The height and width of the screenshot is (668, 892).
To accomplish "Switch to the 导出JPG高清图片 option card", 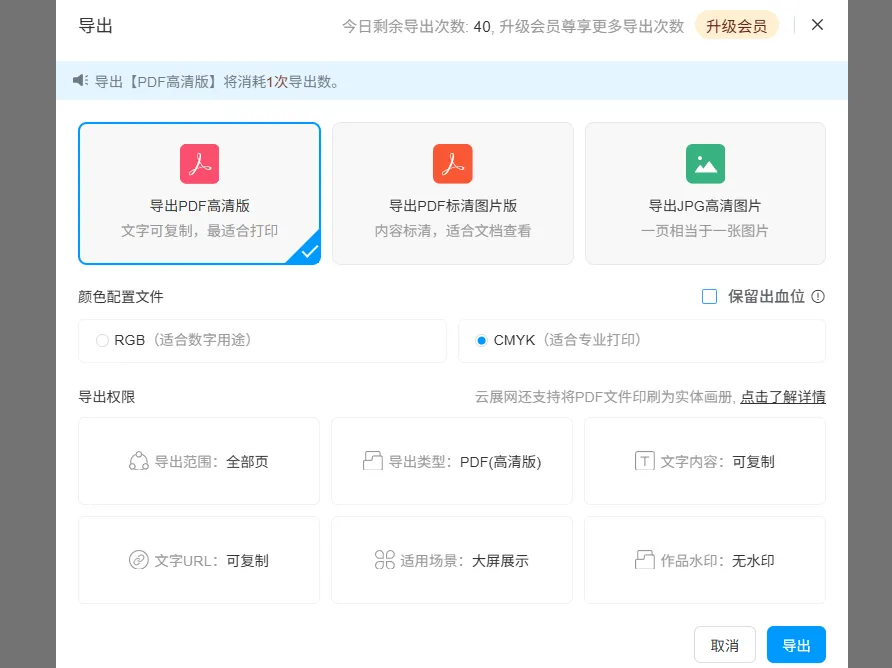I will coord(705,192).
